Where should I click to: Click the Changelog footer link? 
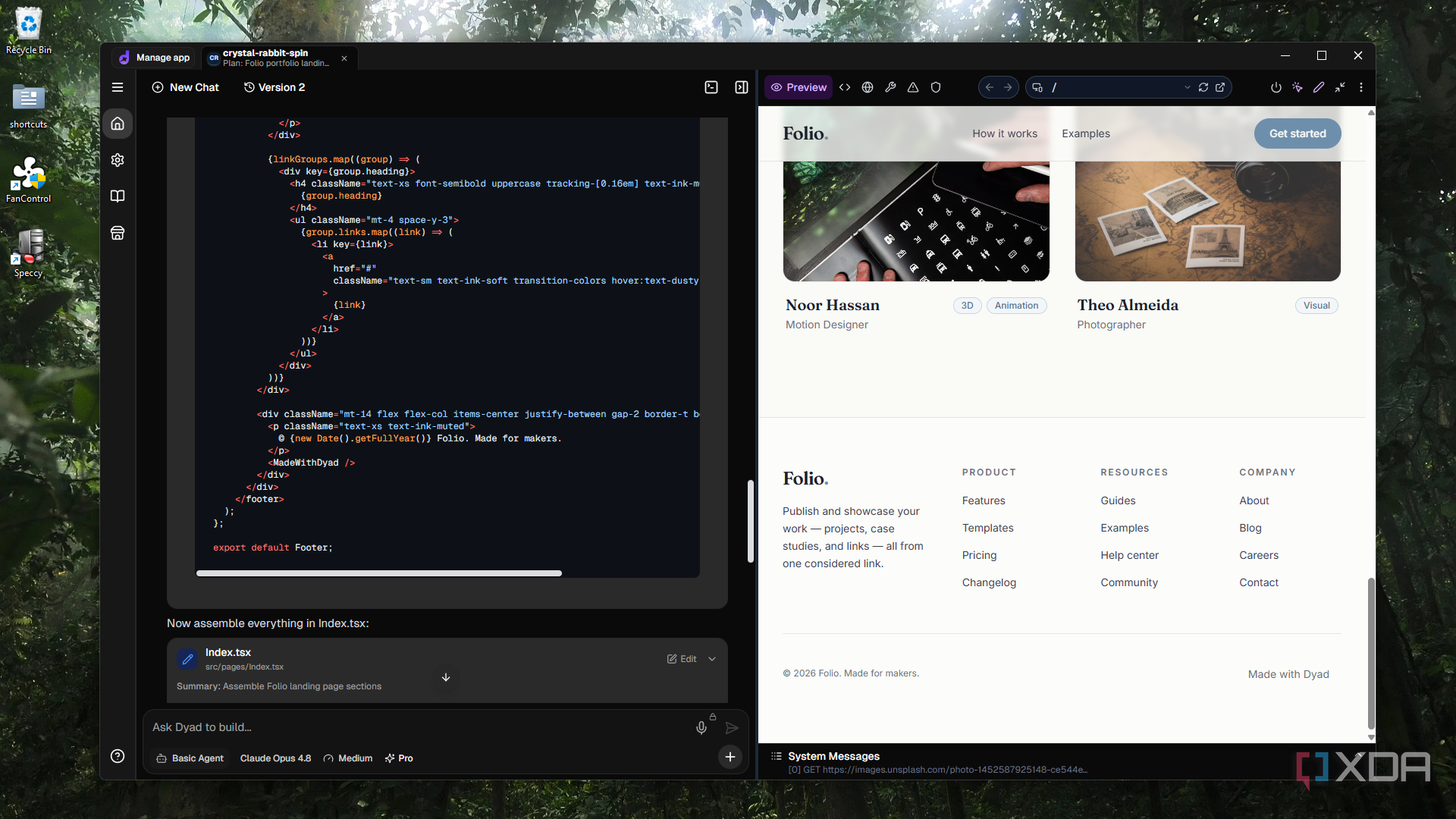(989, 582)
